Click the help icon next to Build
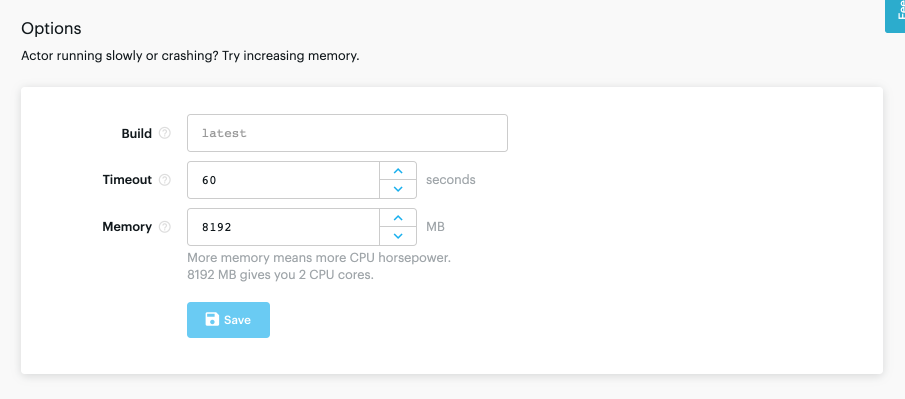Image resolution: width=905 pixels, height=399 pixels. [164, 133]
